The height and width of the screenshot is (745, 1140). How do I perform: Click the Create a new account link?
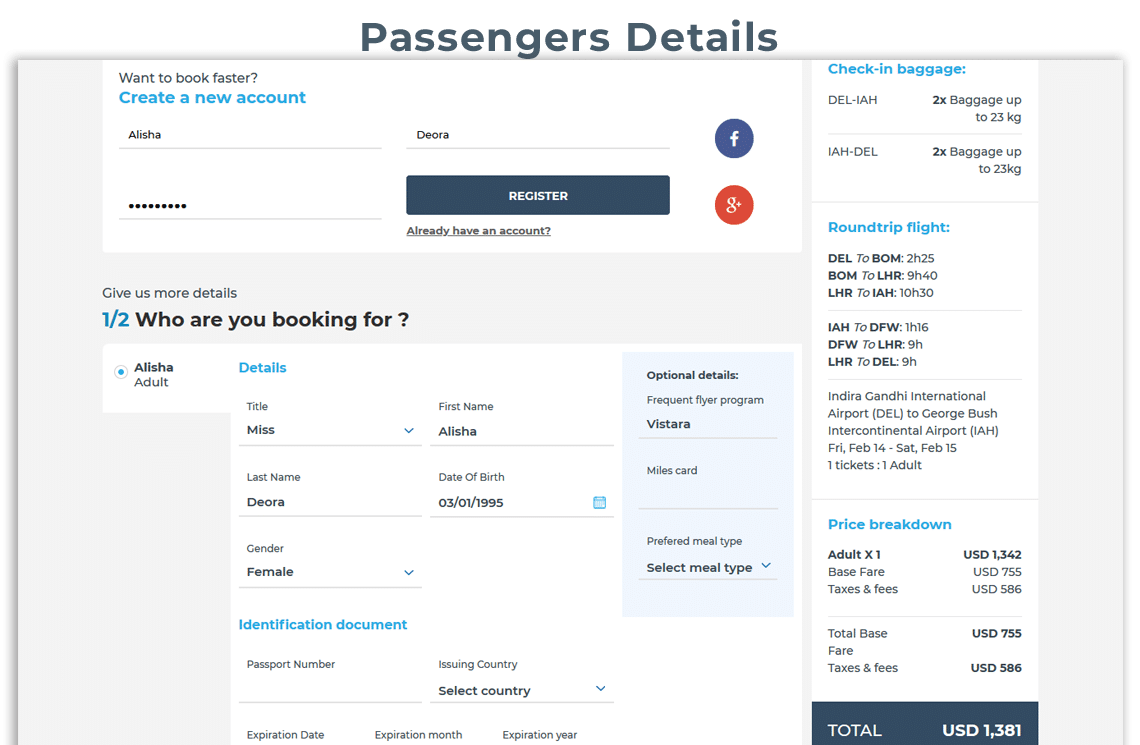[x=212, y=98]
